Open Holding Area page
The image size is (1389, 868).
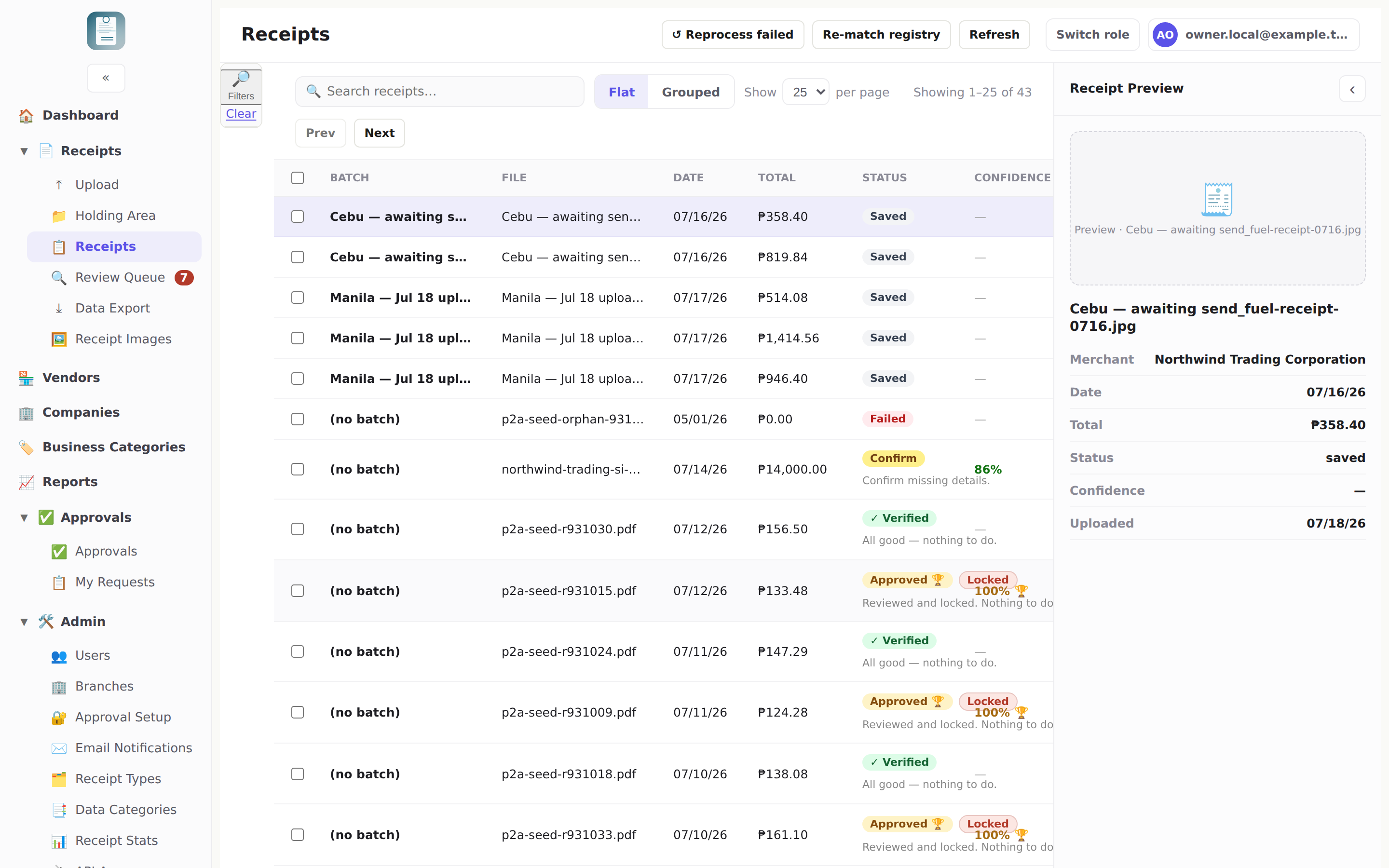[x=114, y=216]
